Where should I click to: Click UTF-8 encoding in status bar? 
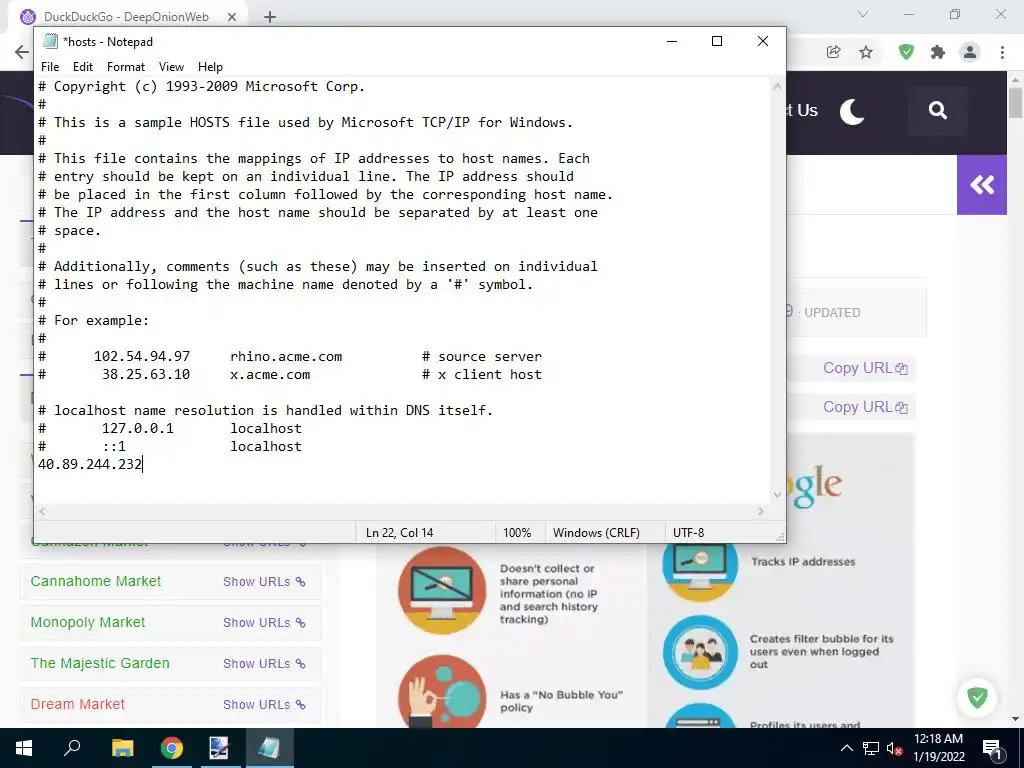[x=688, y=533]
